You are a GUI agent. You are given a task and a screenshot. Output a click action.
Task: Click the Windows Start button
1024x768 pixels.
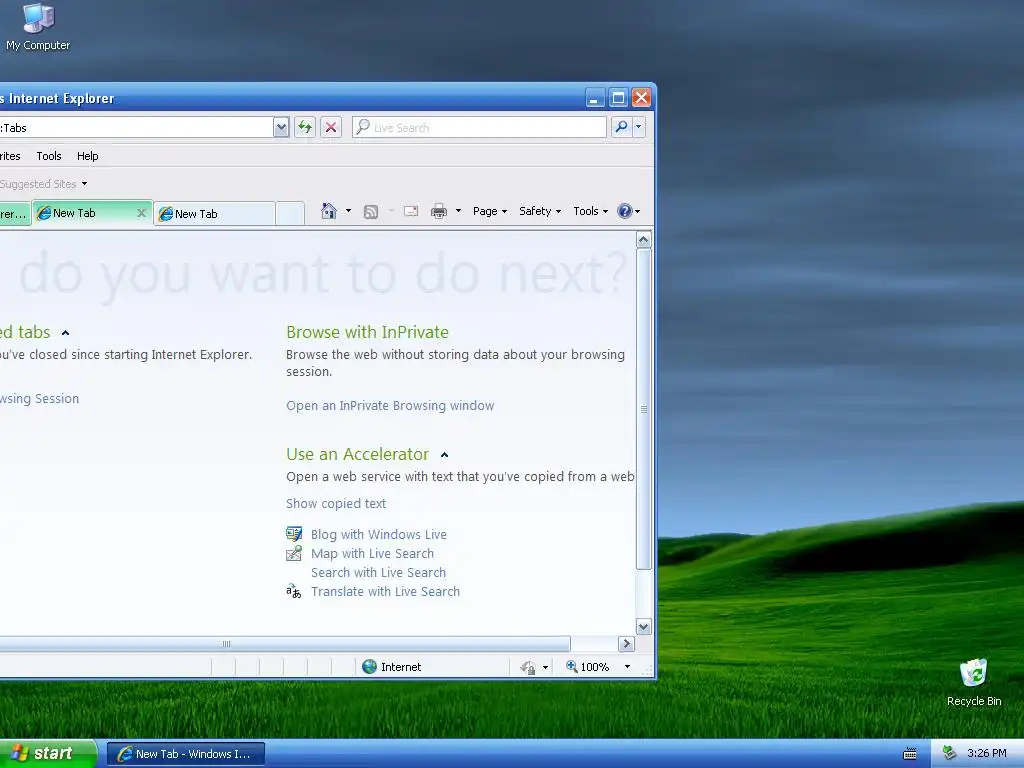tap(48, 754)
